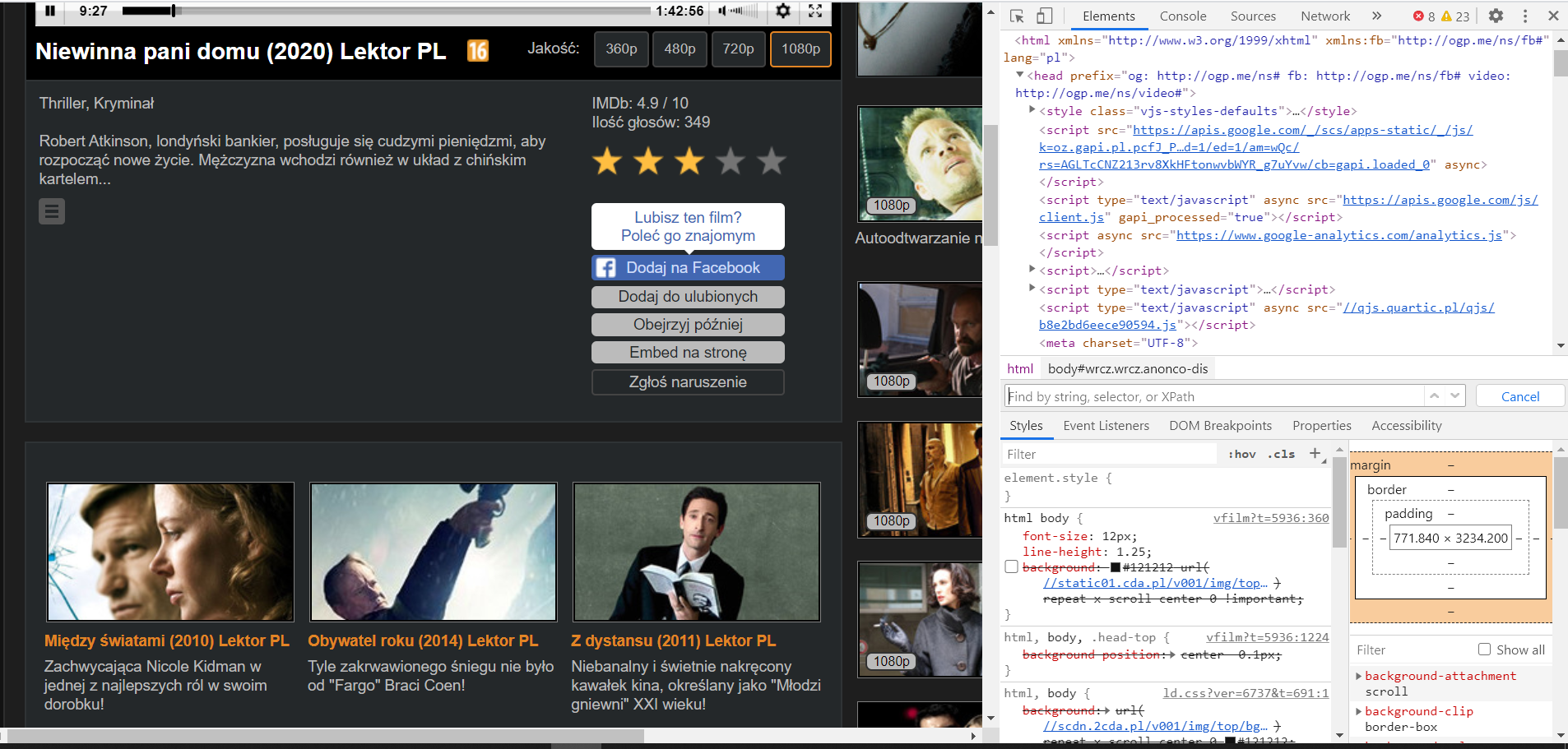This screenshot has width=1568, height=749.
Task: Go to previous search result arrow
Action: coord(1435,395)
